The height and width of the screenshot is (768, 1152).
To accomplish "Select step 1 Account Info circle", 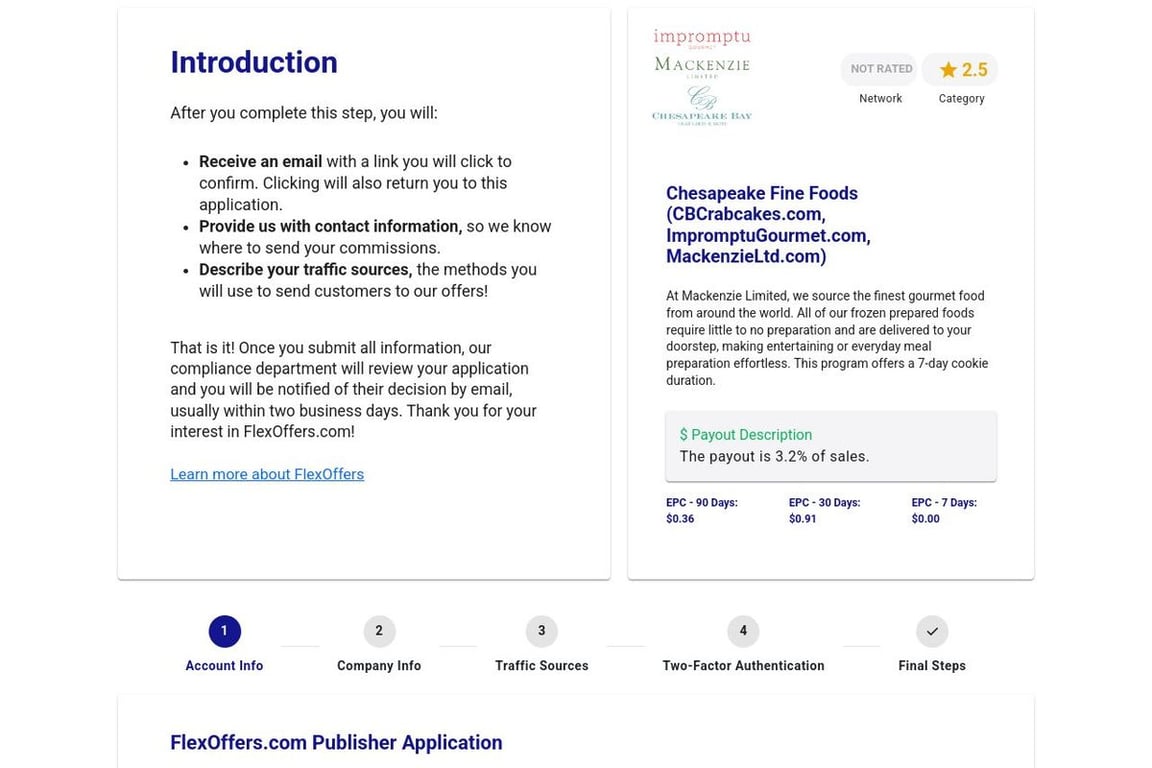I will click(x=224, y=631).
